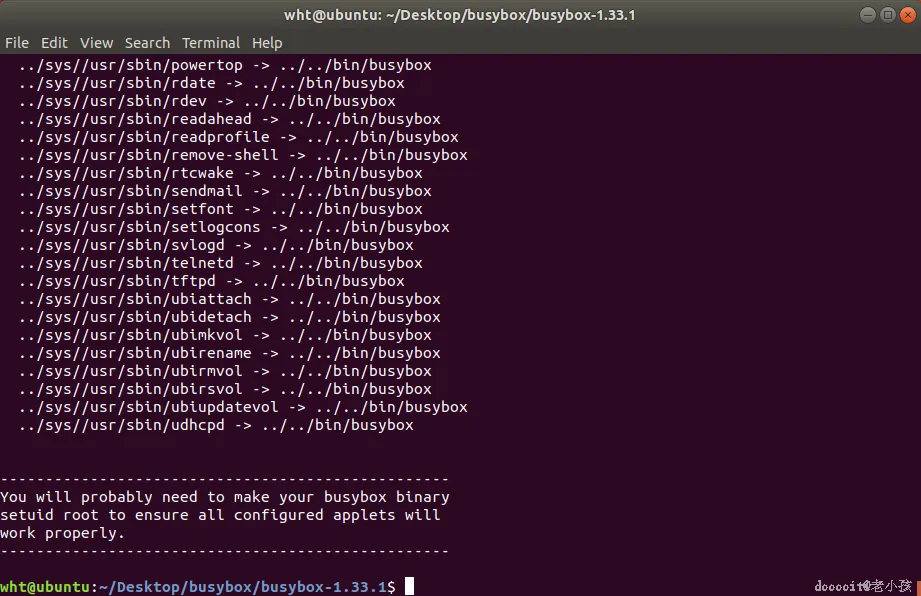
Task: Click the terminal cursor block at prompt
Action: pyautogui.click(x=409, y=586)
